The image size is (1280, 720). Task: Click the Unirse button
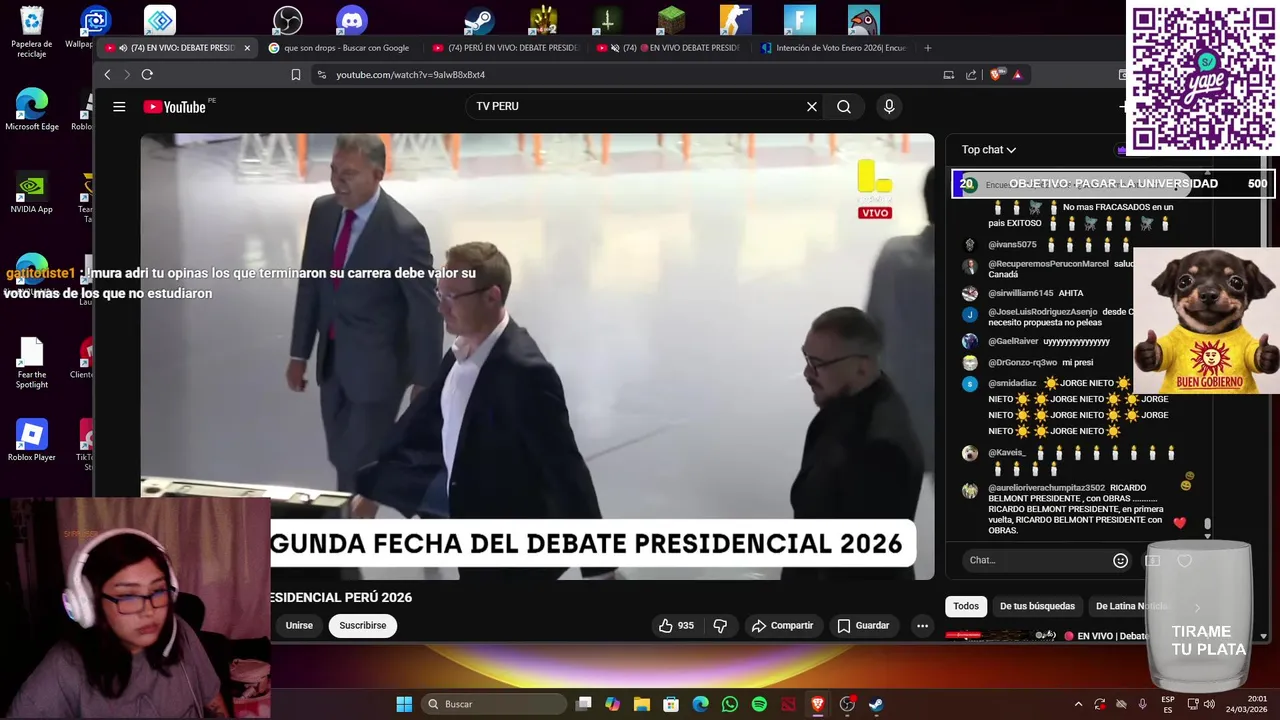(x=299, y=626)
